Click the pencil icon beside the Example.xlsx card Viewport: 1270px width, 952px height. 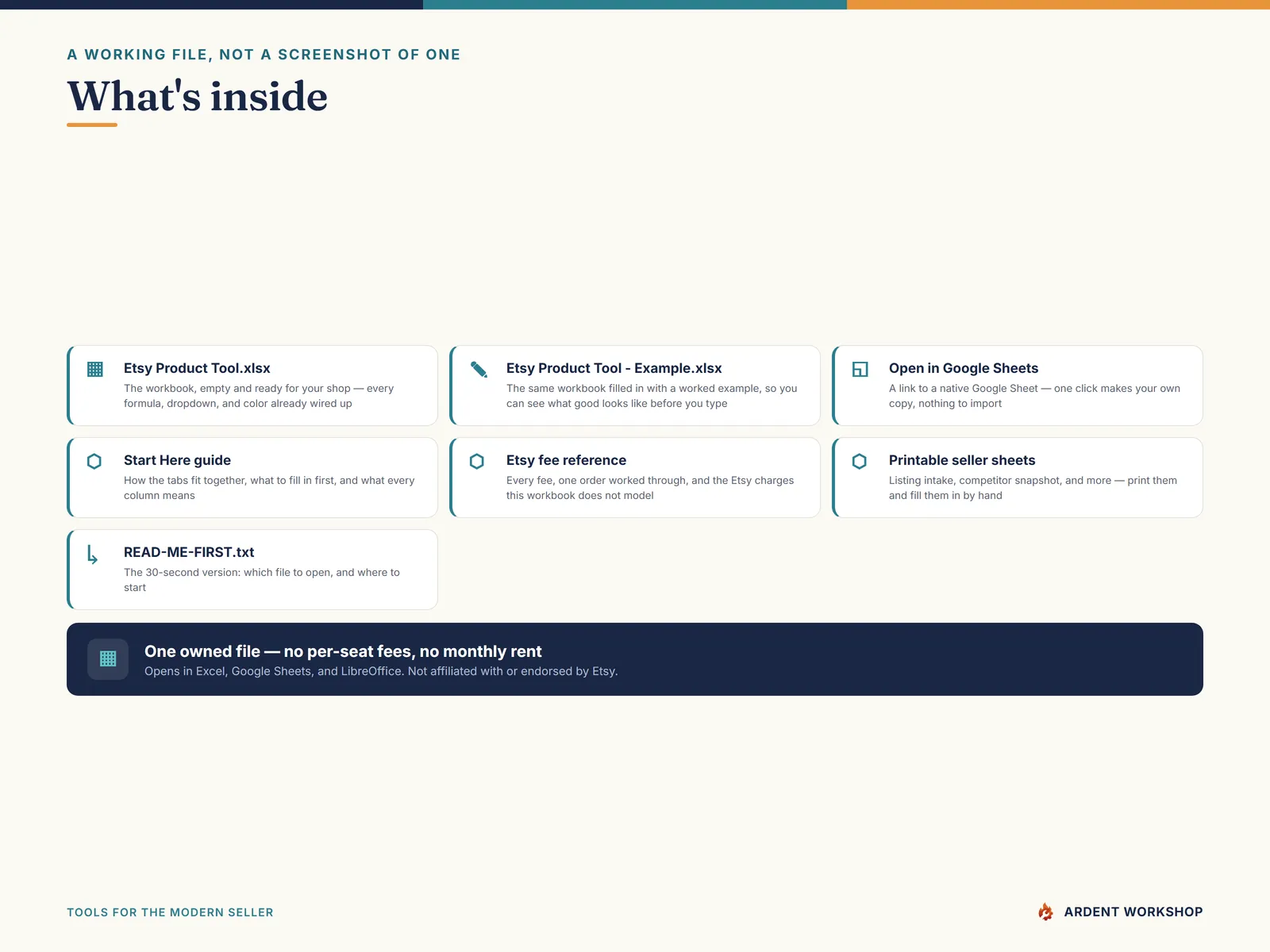pyautogui.click(x=479, y=369)
